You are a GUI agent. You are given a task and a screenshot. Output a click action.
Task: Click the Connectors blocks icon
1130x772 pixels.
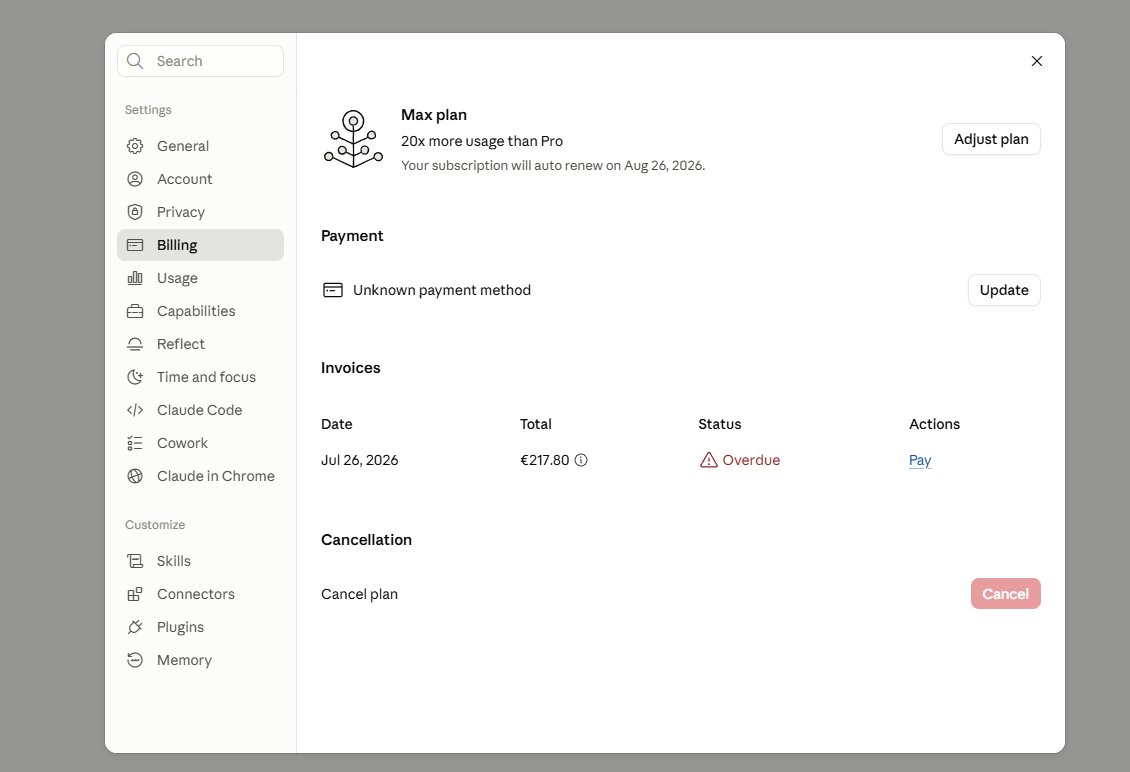point(135,594)
